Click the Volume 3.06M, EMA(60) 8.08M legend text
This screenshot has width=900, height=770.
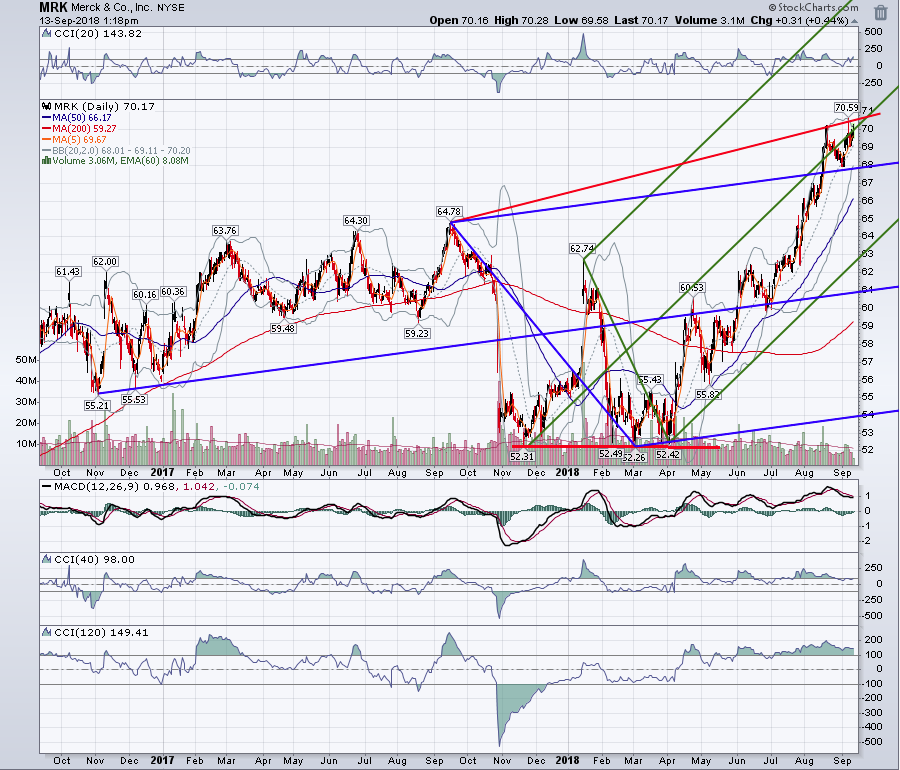[x=121, y=161]
